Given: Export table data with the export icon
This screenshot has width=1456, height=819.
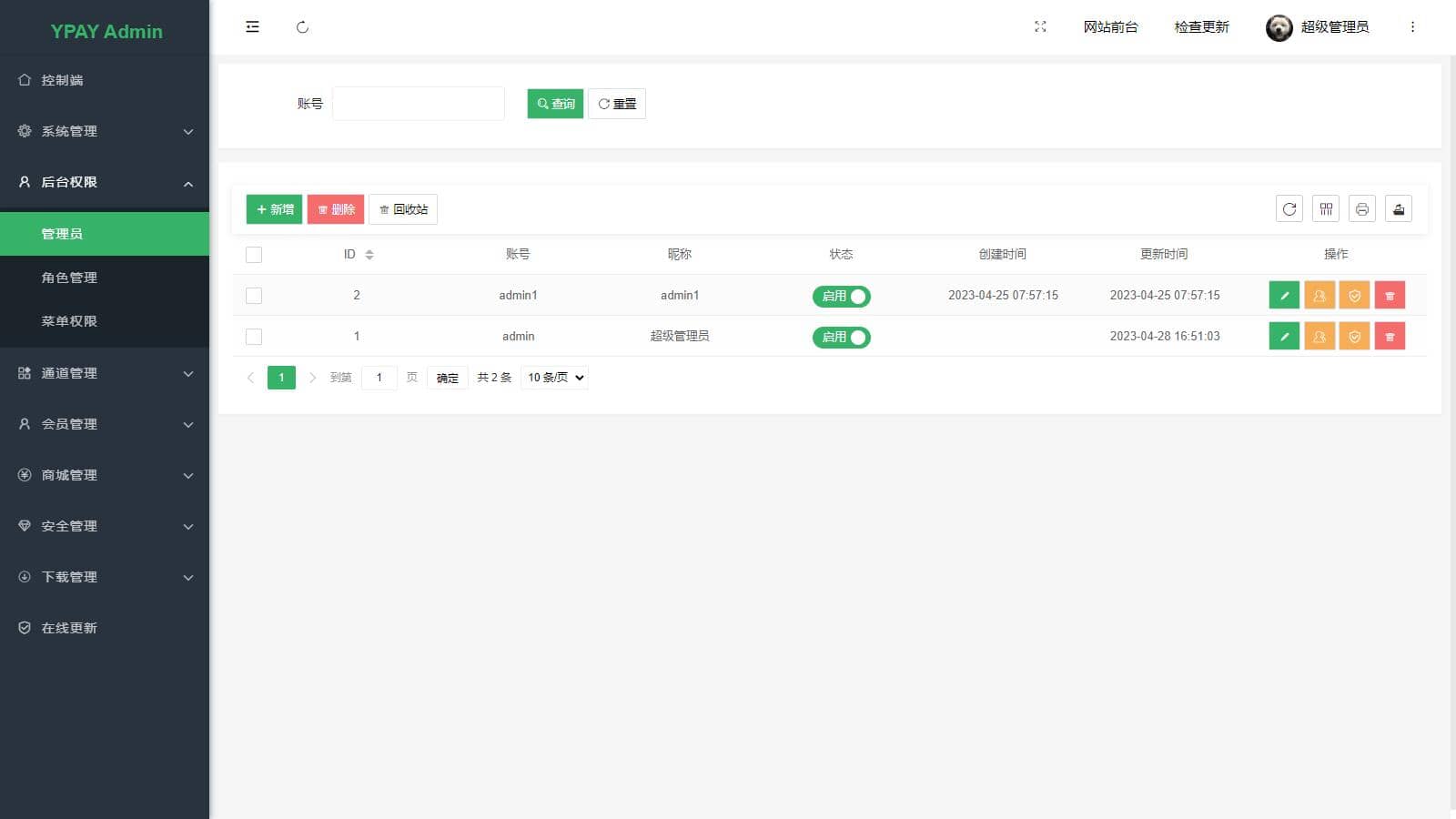Looking at the screenshot, I should click(1399, 209).
